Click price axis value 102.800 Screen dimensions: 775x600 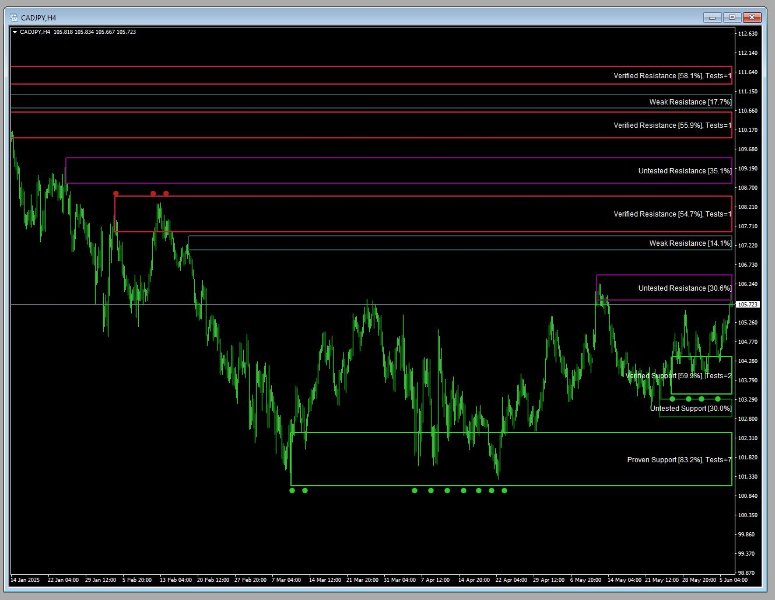(x=747, y=419)
